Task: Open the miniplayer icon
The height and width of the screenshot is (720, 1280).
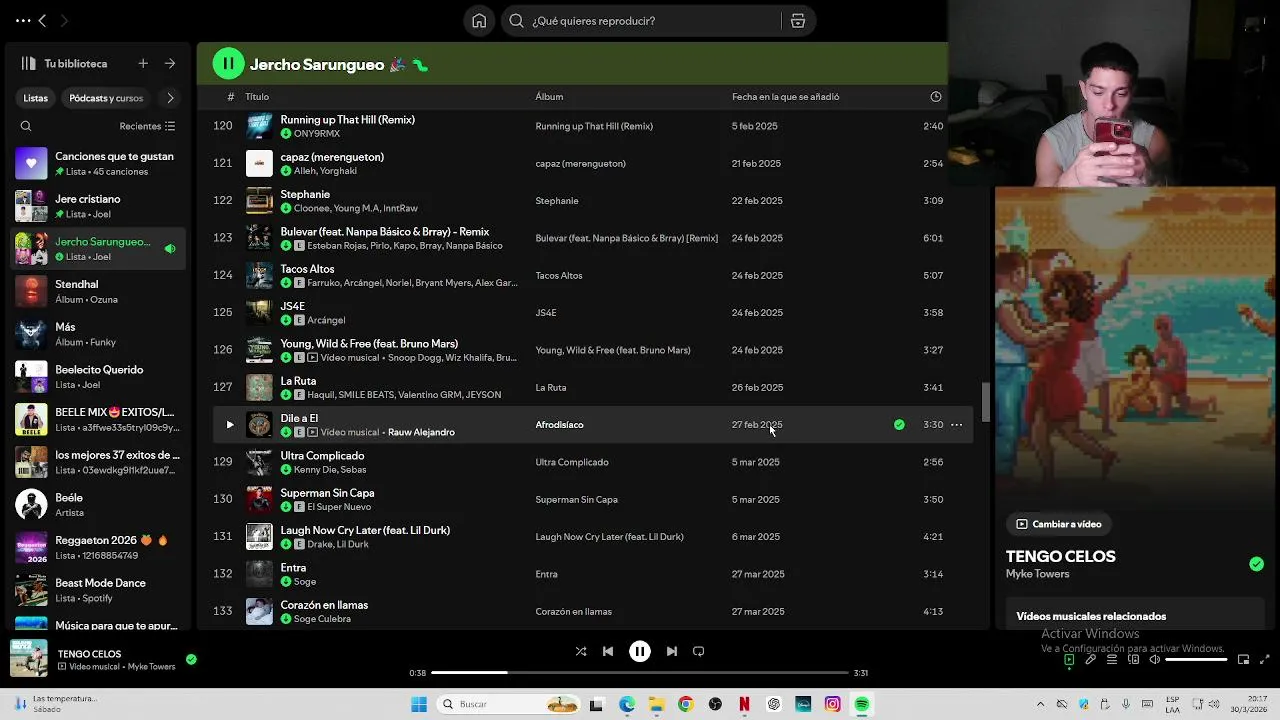Action: click(x=1243, y=660)
